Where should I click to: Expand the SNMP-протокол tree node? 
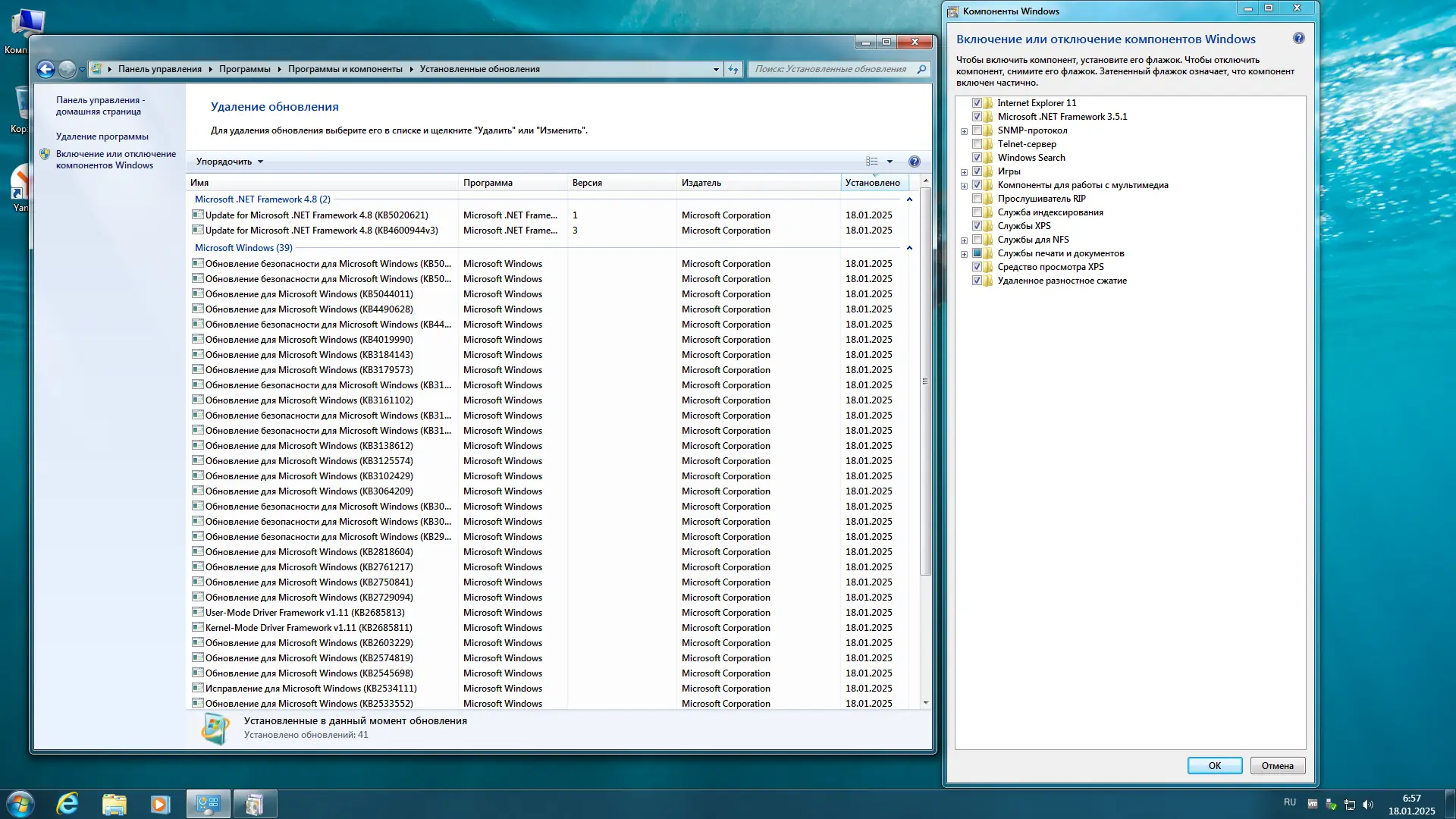[x=964, y=131]
